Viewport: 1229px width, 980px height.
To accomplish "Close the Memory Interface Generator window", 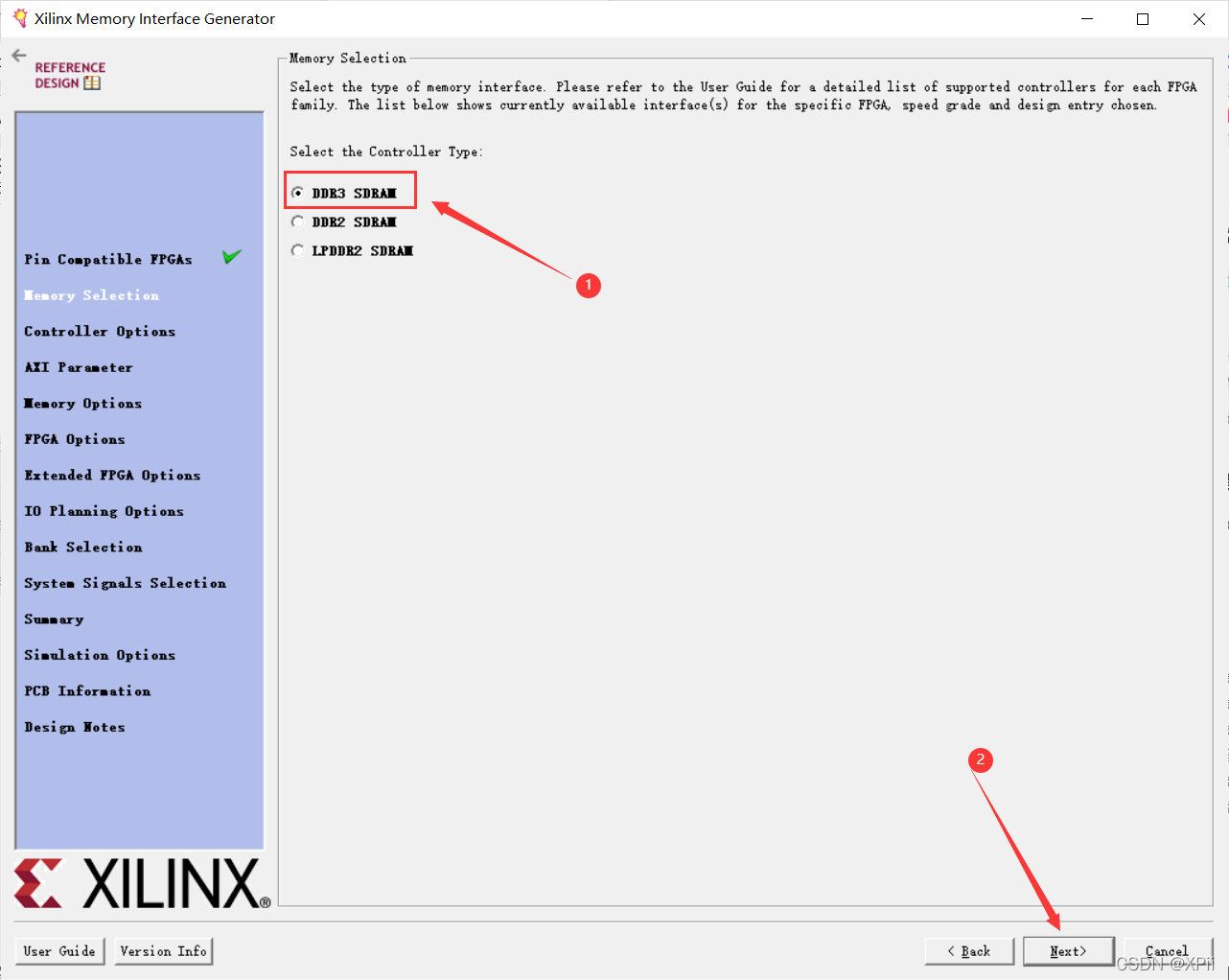I will (x=1199, y=19).
